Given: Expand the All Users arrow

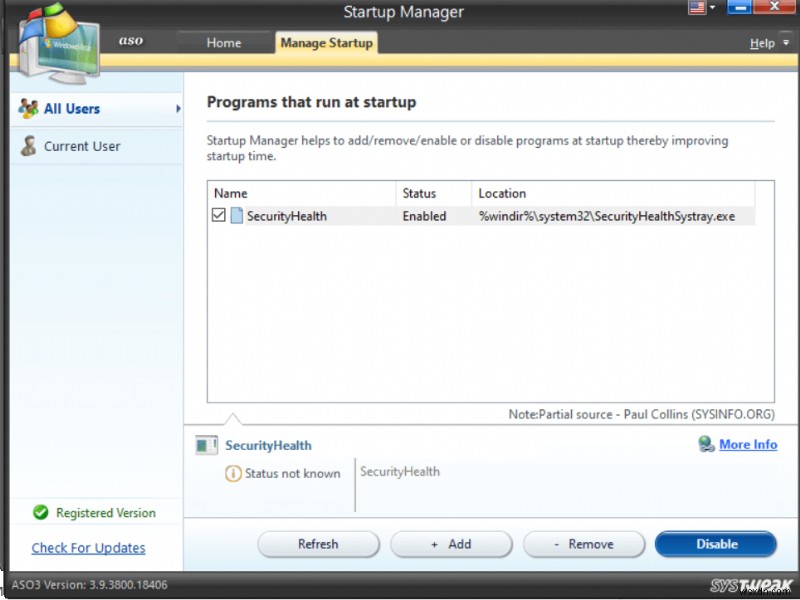Looking at the screenshot, I should 178,109.
